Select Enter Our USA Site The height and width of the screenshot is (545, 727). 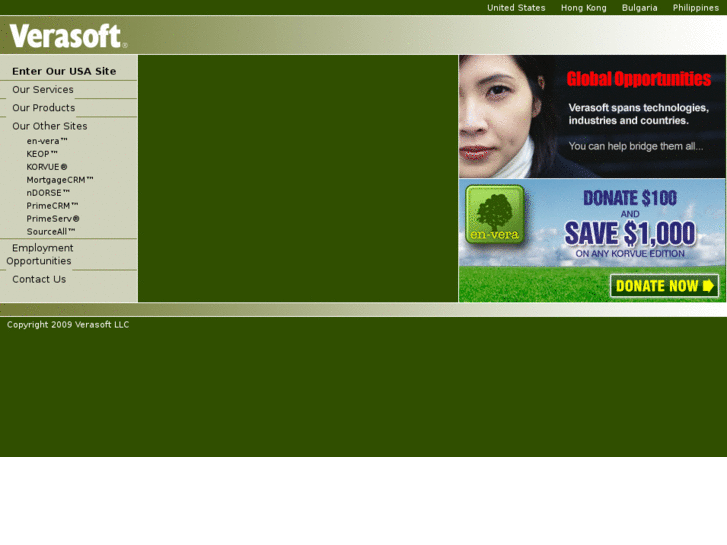click(64, 71)
